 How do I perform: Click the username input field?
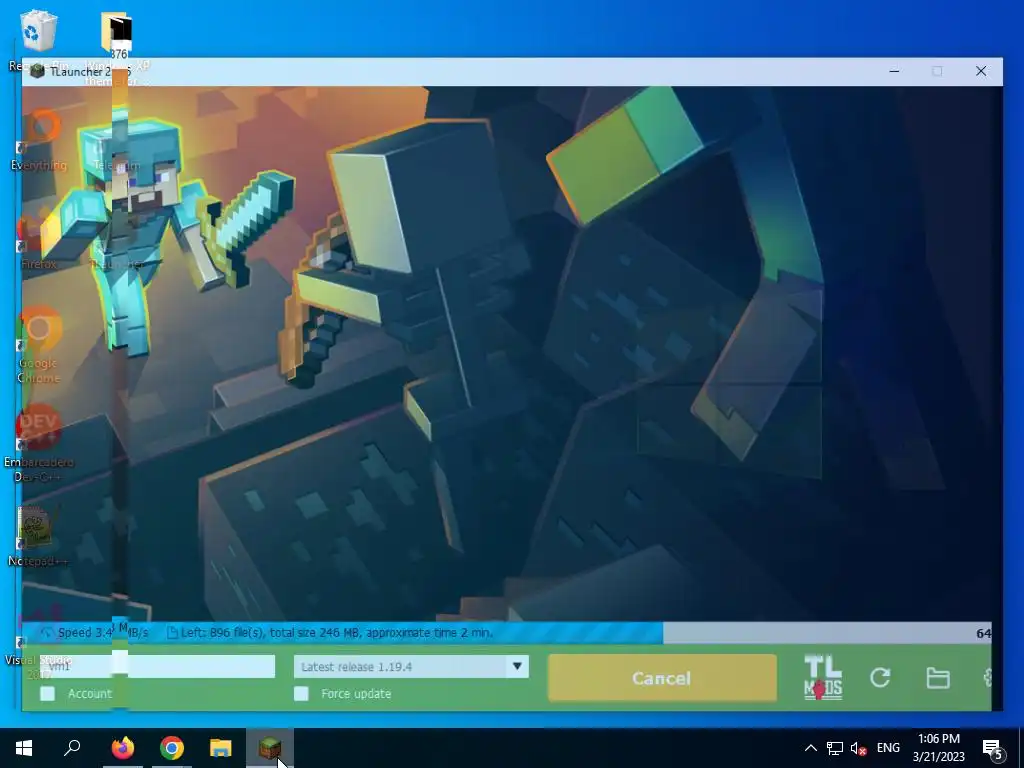tap(157, 667)
